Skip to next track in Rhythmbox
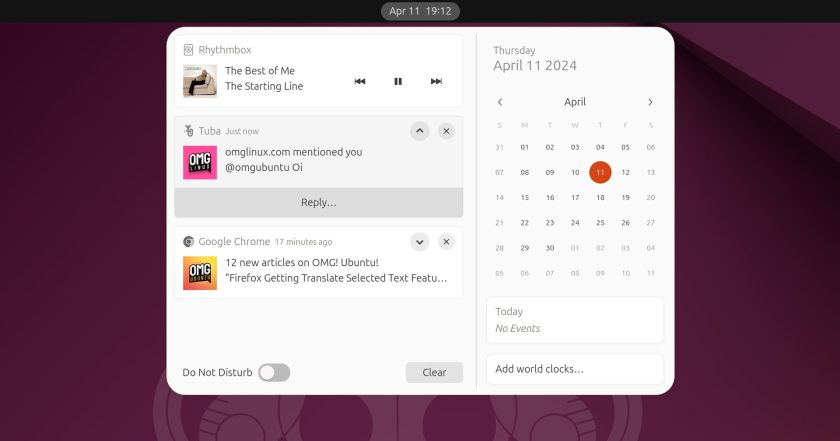This screenshot has height=441, width=840. click(436, 81)
